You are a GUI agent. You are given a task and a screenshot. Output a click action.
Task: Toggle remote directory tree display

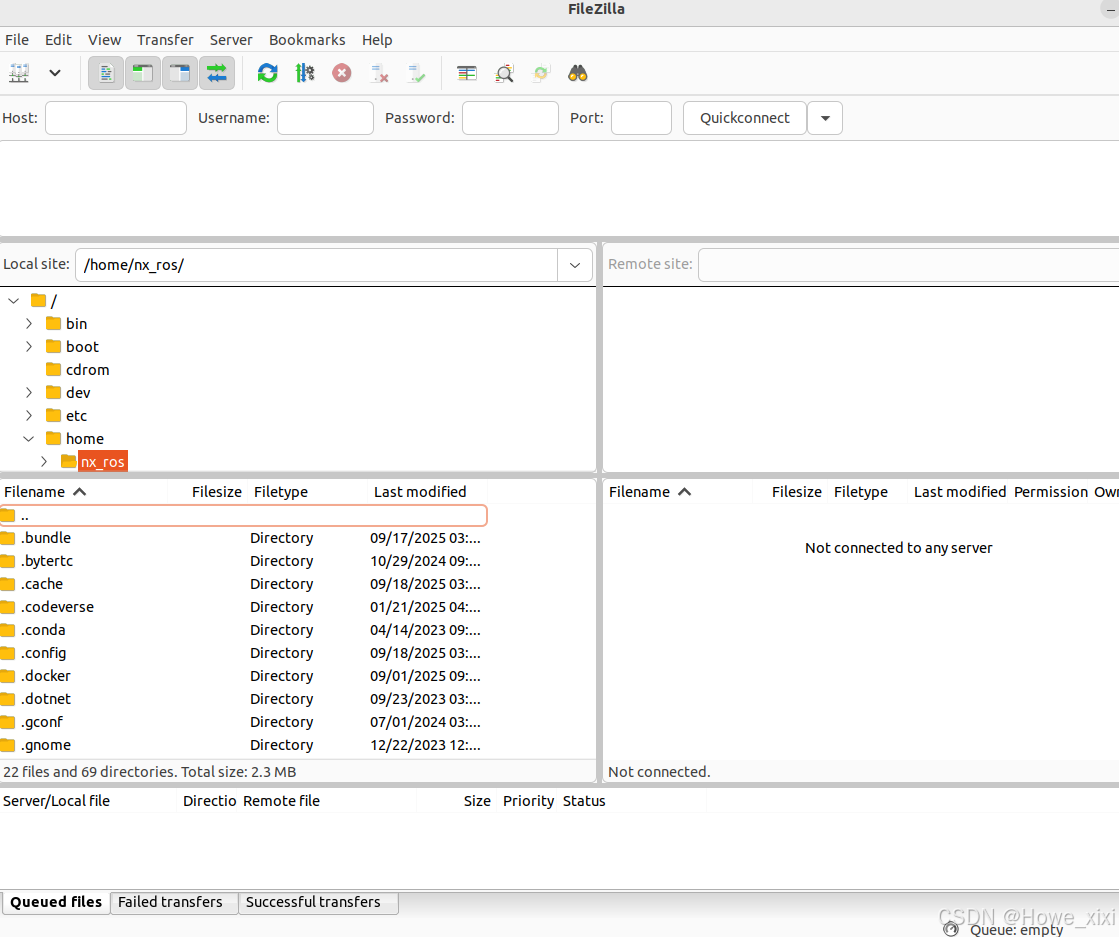pyautogui.click(x=180, y=73)
